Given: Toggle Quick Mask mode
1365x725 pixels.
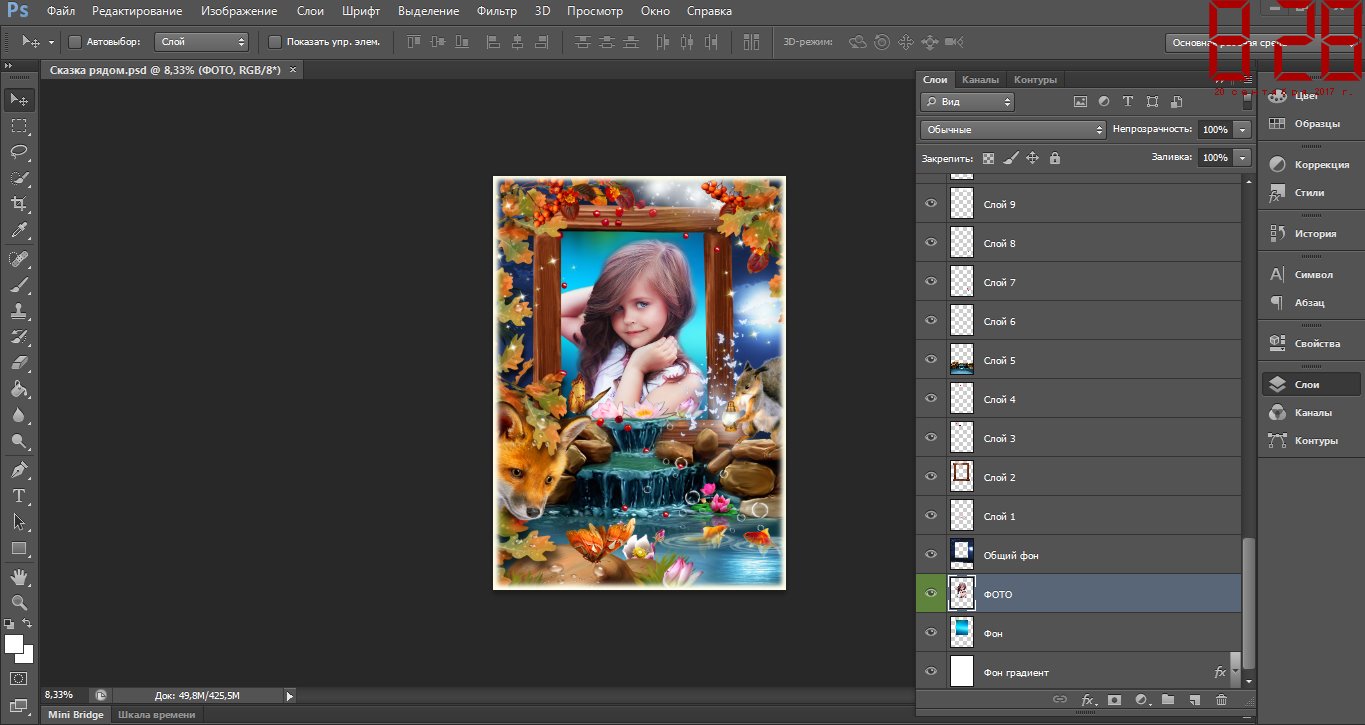Looking at the screenshot, I should (19, 678).
